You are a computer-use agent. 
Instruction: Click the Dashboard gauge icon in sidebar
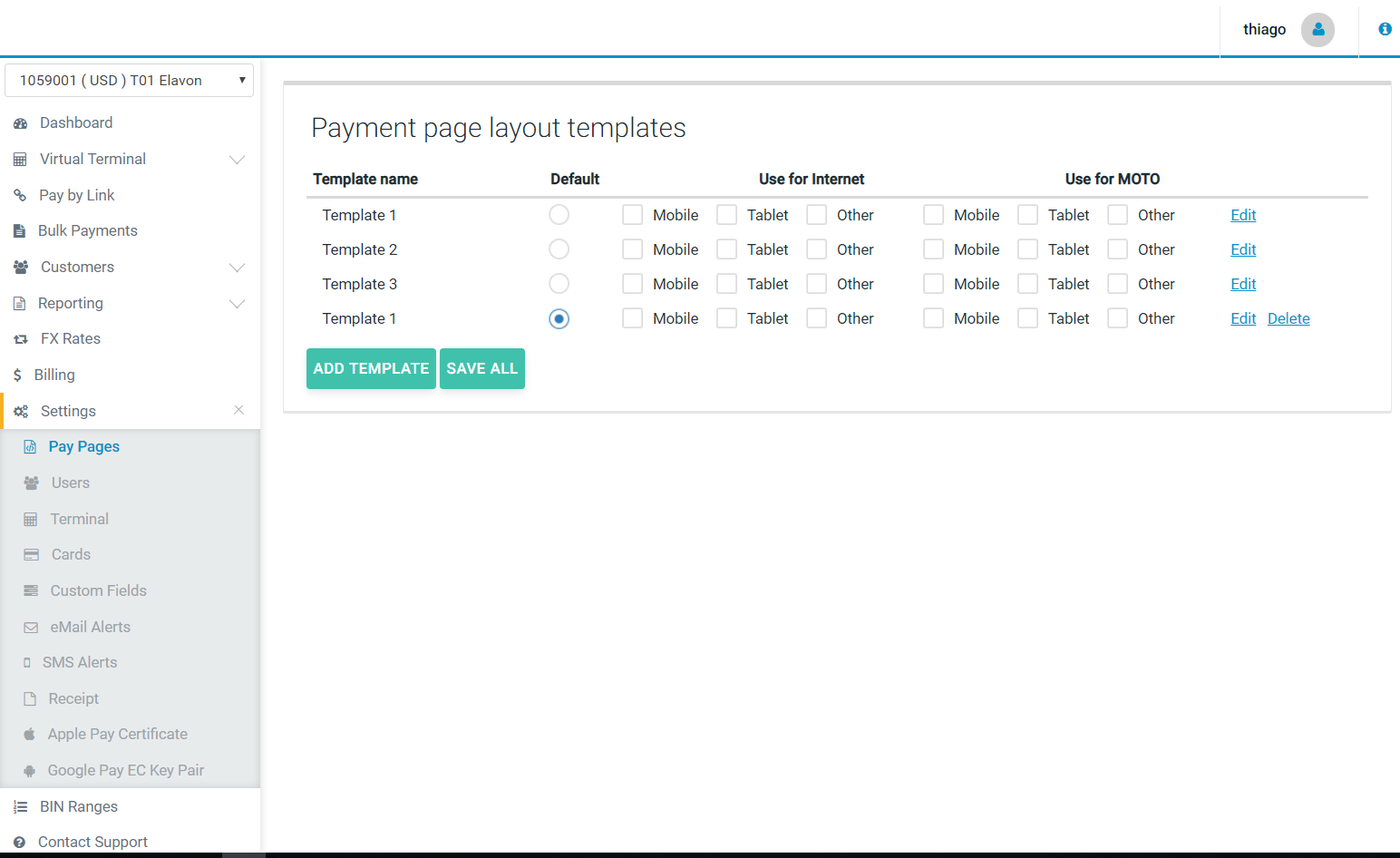(20, 123)
